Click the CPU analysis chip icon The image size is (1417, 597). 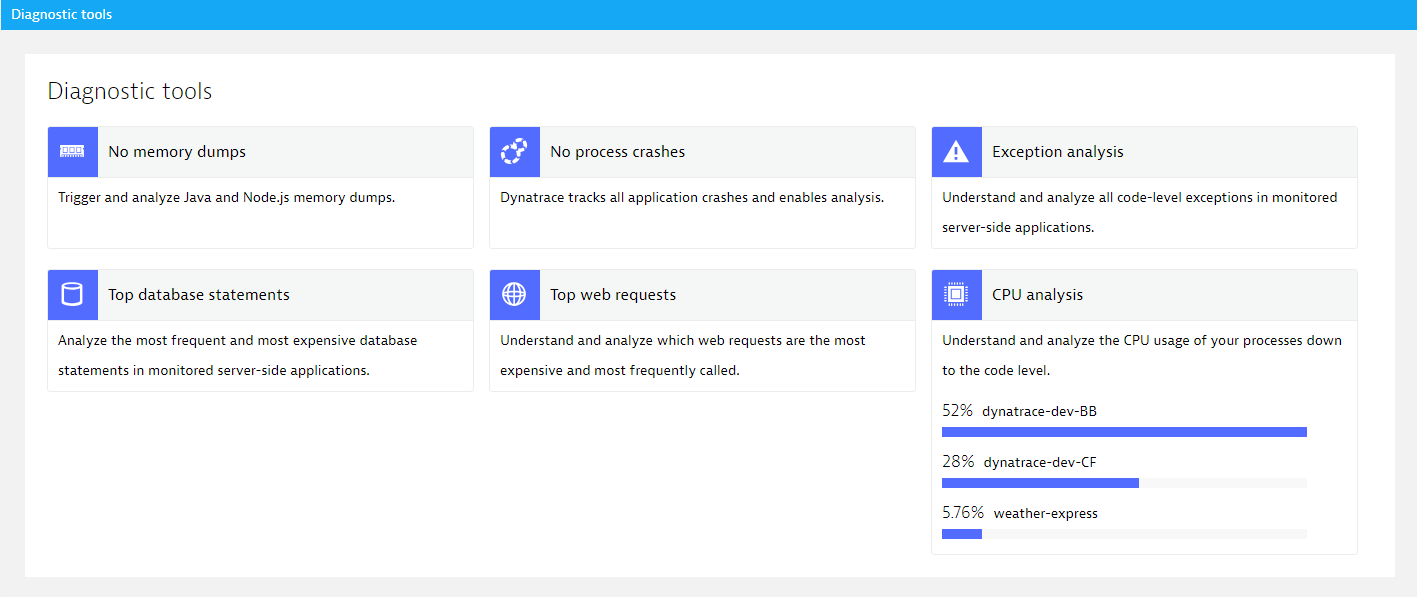[956, 295]
